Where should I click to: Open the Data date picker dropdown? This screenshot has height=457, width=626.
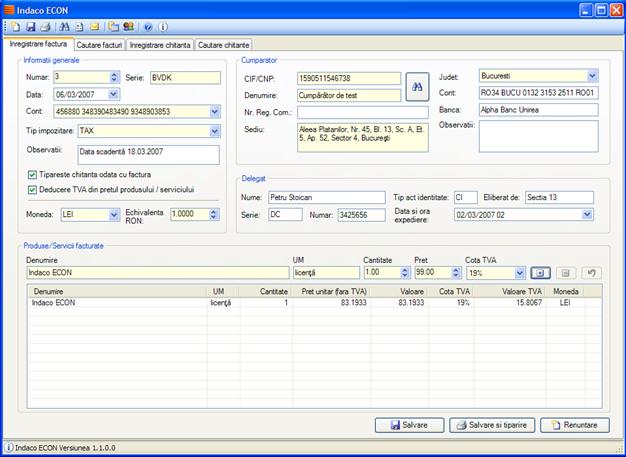[113, 95]
